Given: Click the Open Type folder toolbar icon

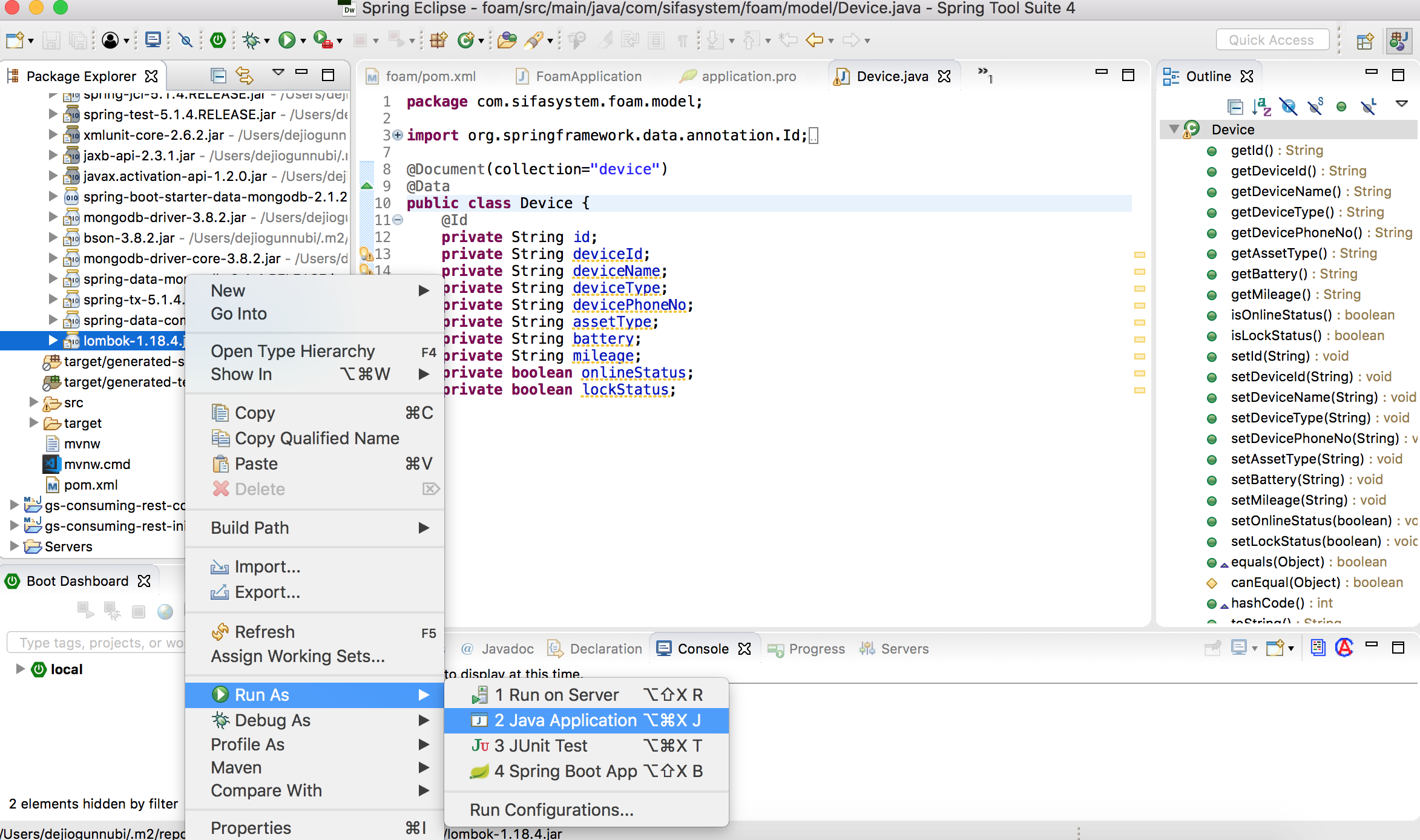Looking at the screenshot, I should click(507, 40).
